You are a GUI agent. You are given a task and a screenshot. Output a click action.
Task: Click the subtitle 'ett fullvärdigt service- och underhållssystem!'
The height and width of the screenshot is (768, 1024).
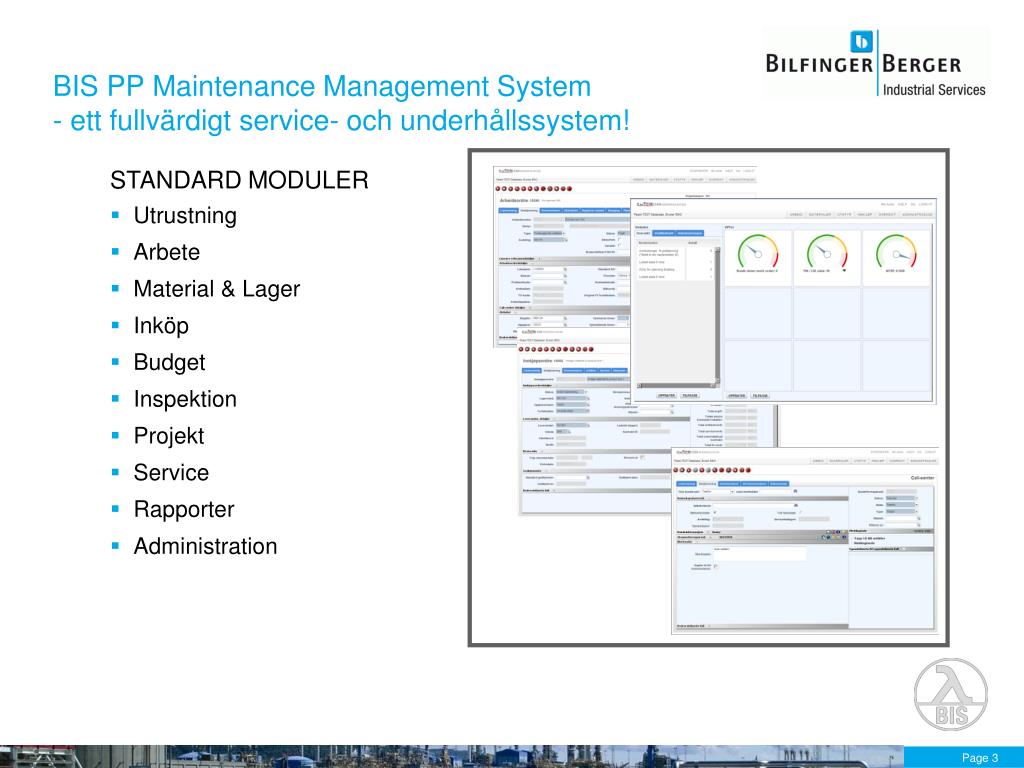[x=349, y=120]
